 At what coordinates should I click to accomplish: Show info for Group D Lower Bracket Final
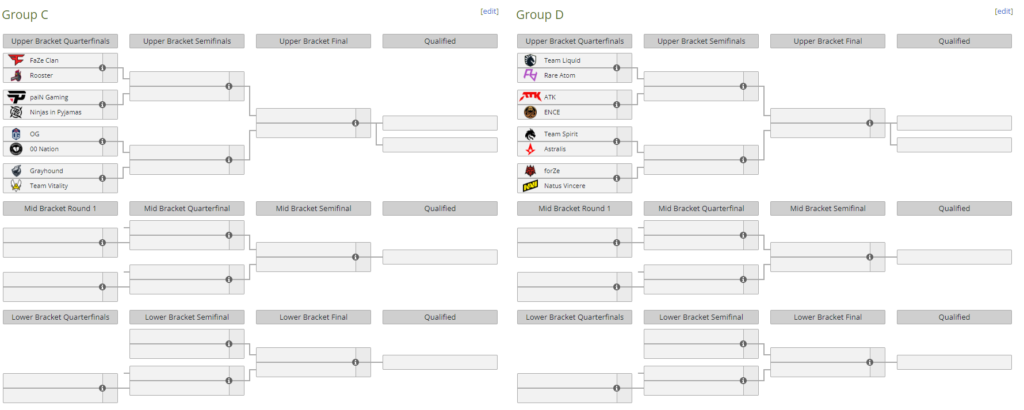pyautogui.click(x=869, y=362)
